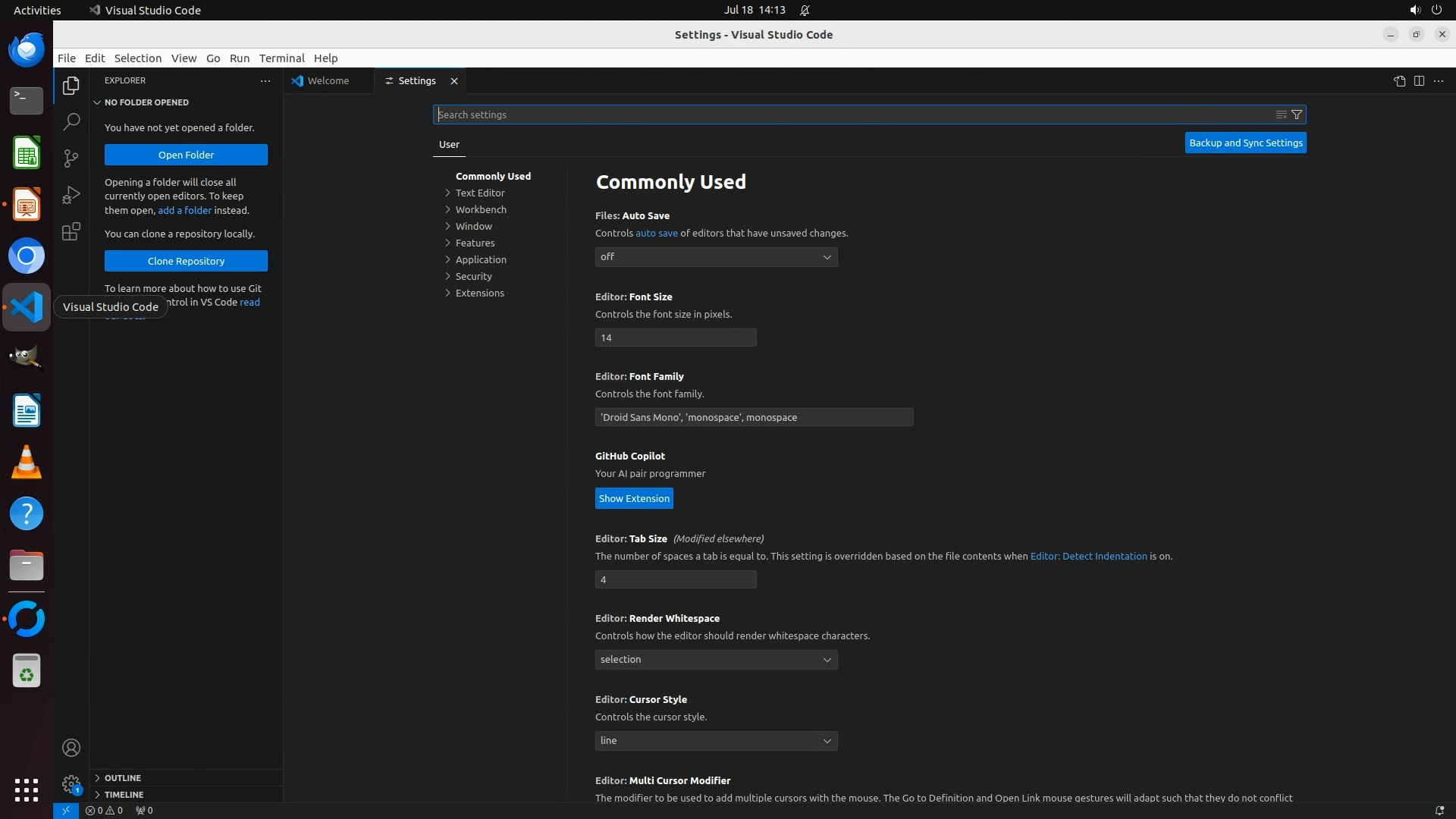
Task: Open the Run and Debug view
Action: click(71, 195)
